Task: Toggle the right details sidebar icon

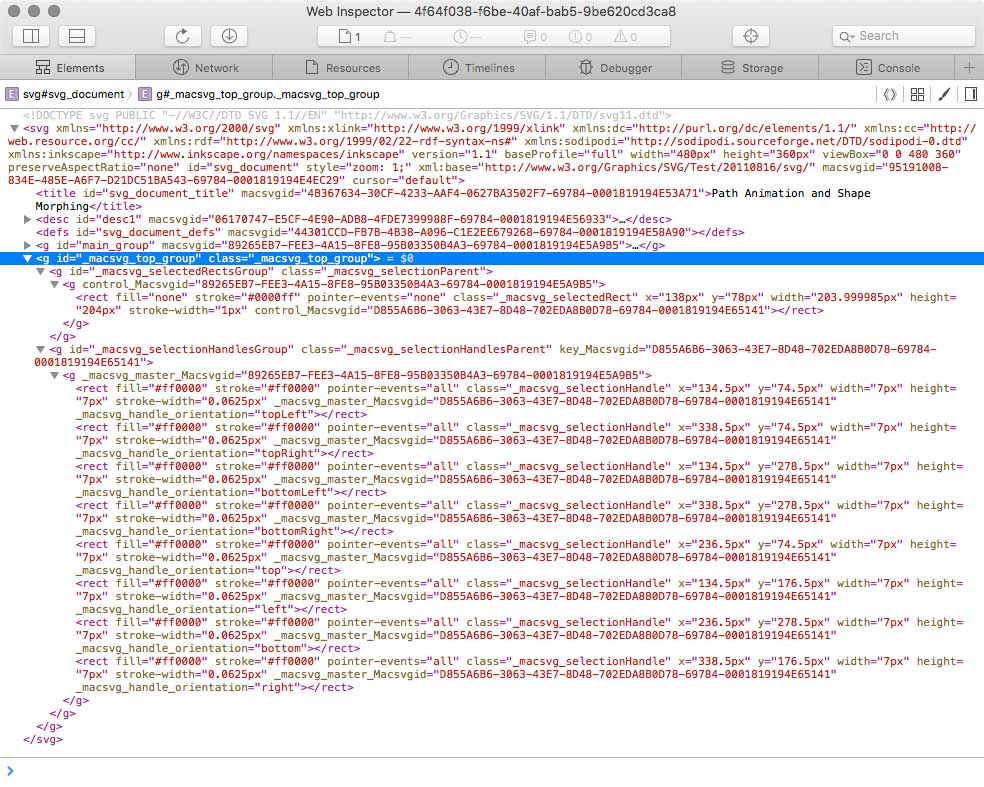Action: click(970, 93)
